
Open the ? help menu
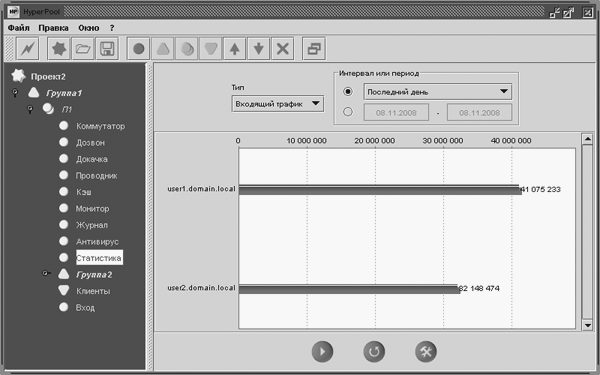(112, 28)
